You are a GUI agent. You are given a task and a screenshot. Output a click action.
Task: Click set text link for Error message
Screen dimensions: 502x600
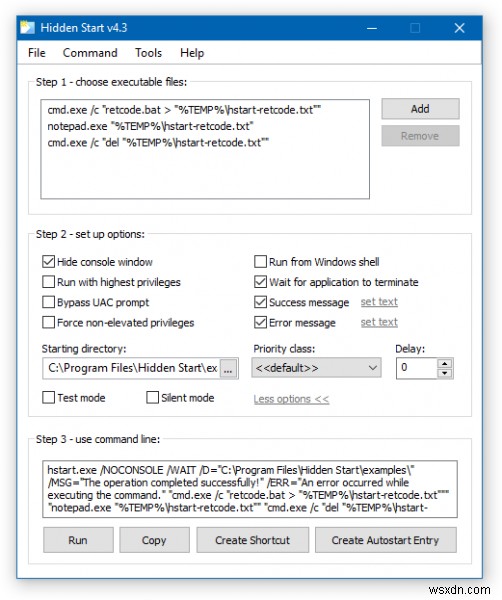point(379,322)
